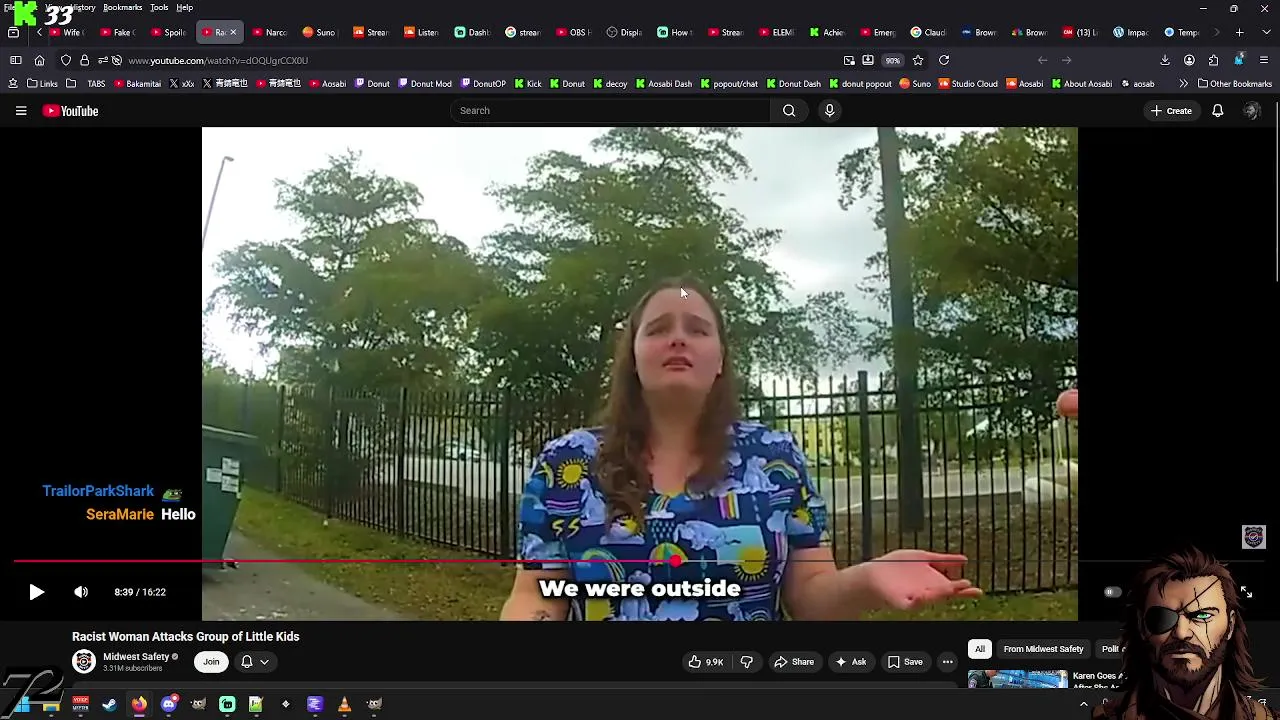Open the TABS bookmarks folder
The height and width of the screenshot is (720, 1280).
point(87,84)
